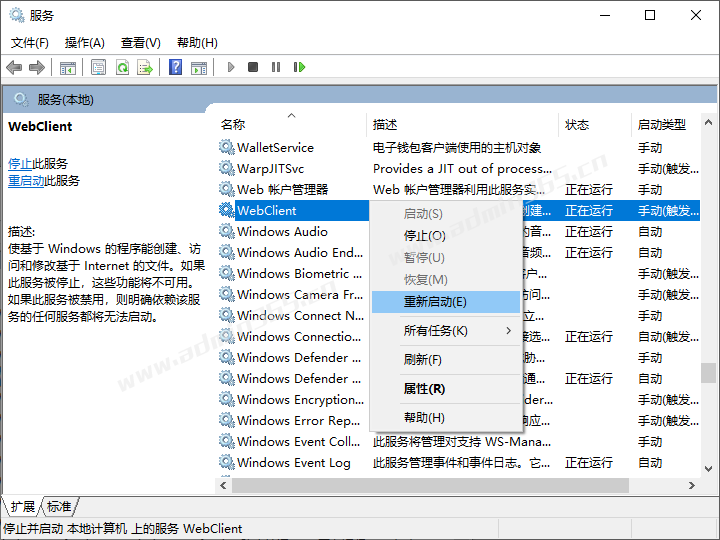The width and height of the screenshot is (720, 540).
Task: Click the vertical scrollbar up arrow
Action: [708, 122]
